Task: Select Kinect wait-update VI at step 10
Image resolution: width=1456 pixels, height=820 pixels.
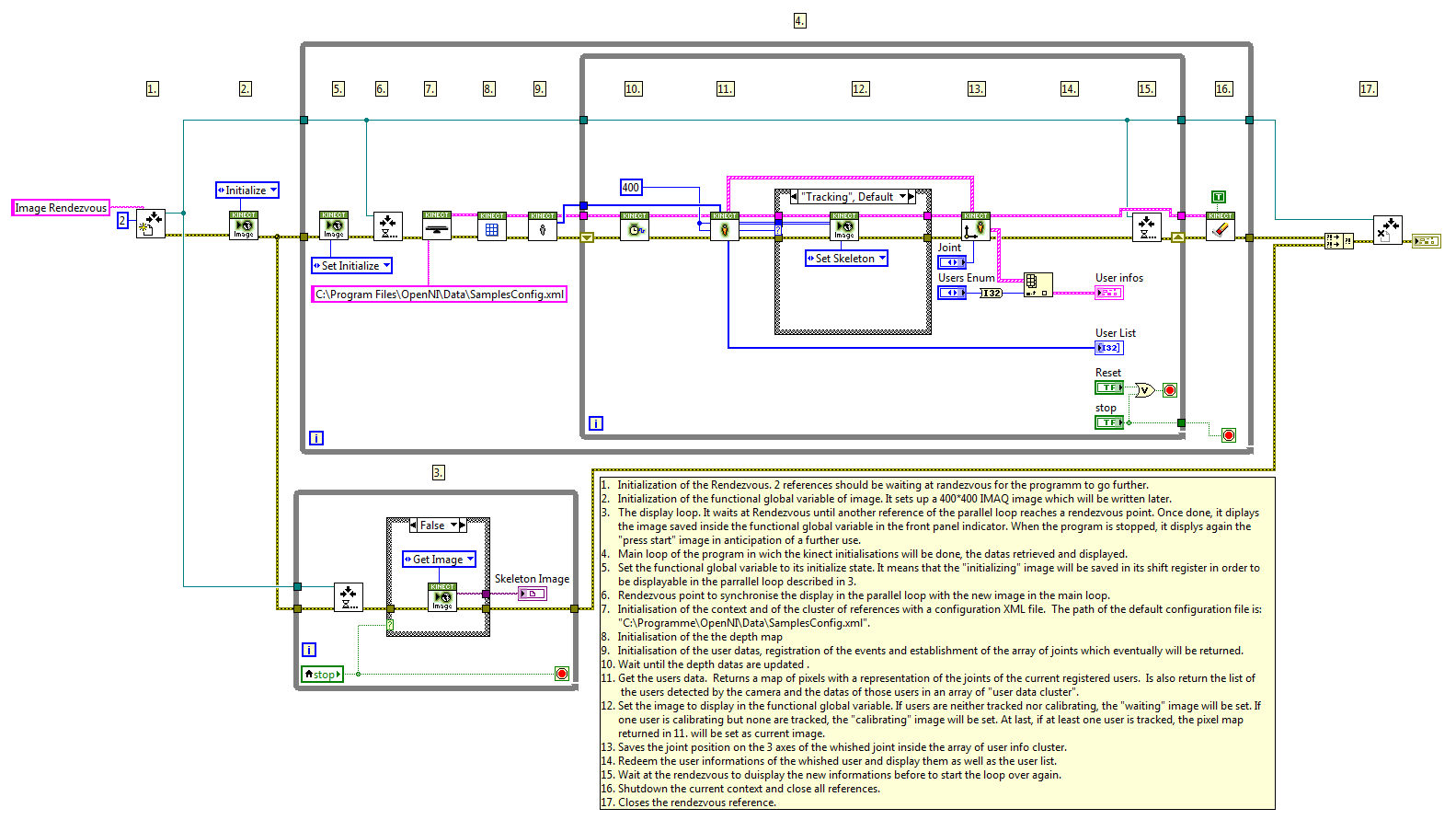Action: 635,226
